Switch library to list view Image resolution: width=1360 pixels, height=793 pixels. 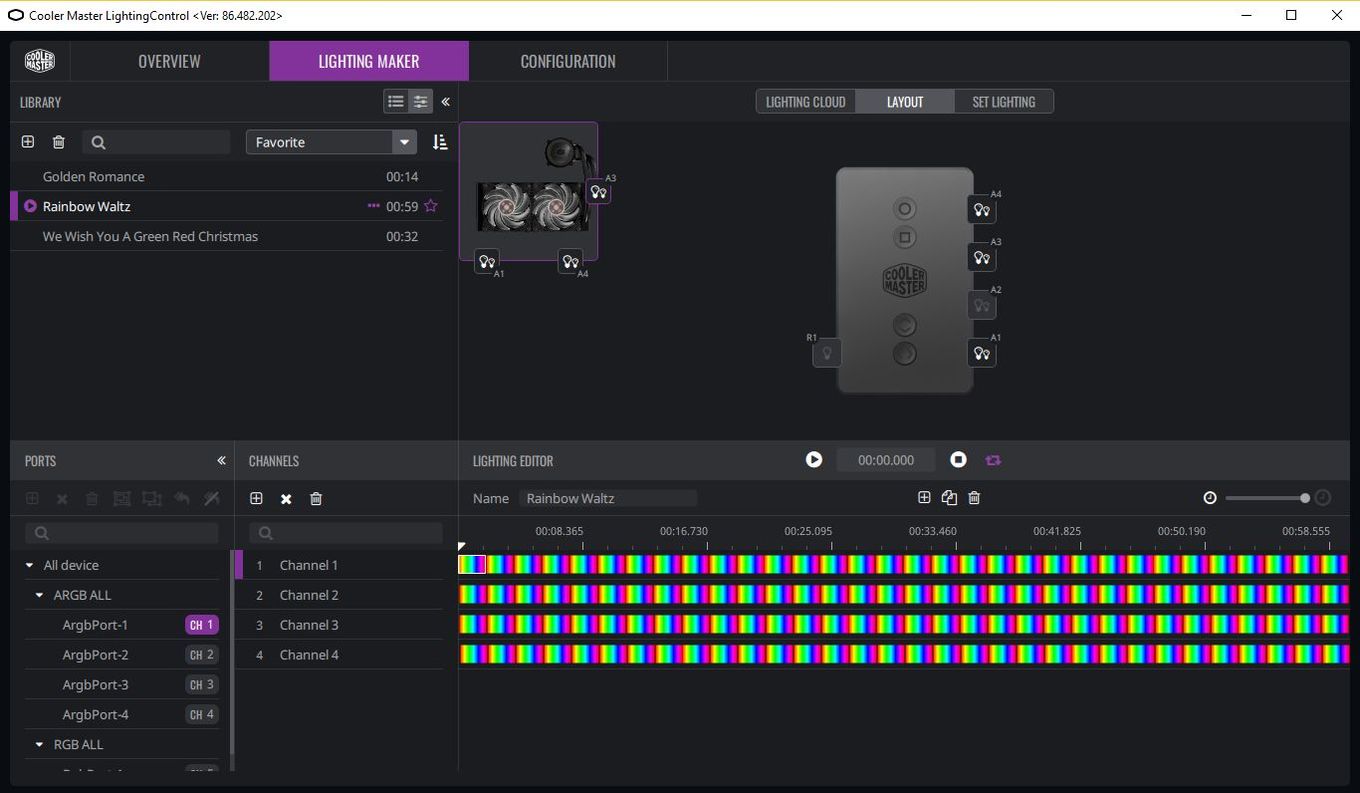click(x=396, y=102)
